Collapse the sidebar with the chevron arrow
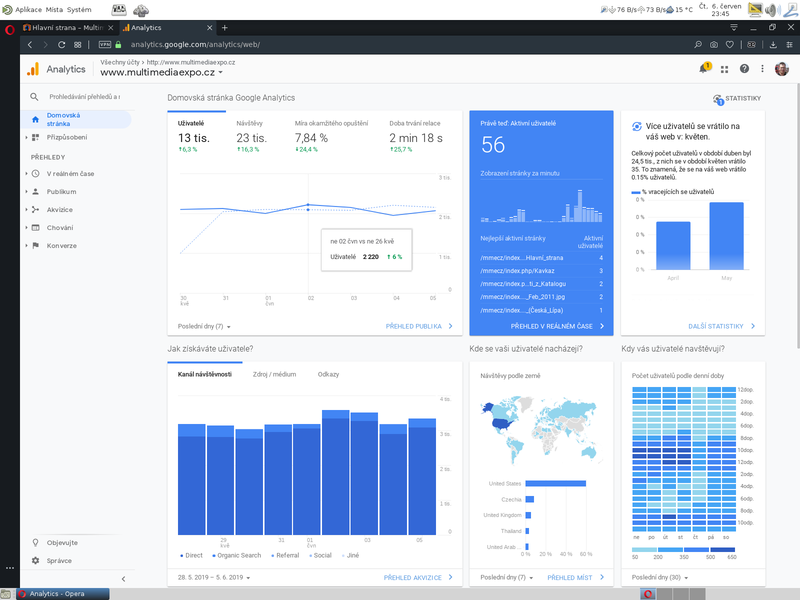 pos(124,576)
